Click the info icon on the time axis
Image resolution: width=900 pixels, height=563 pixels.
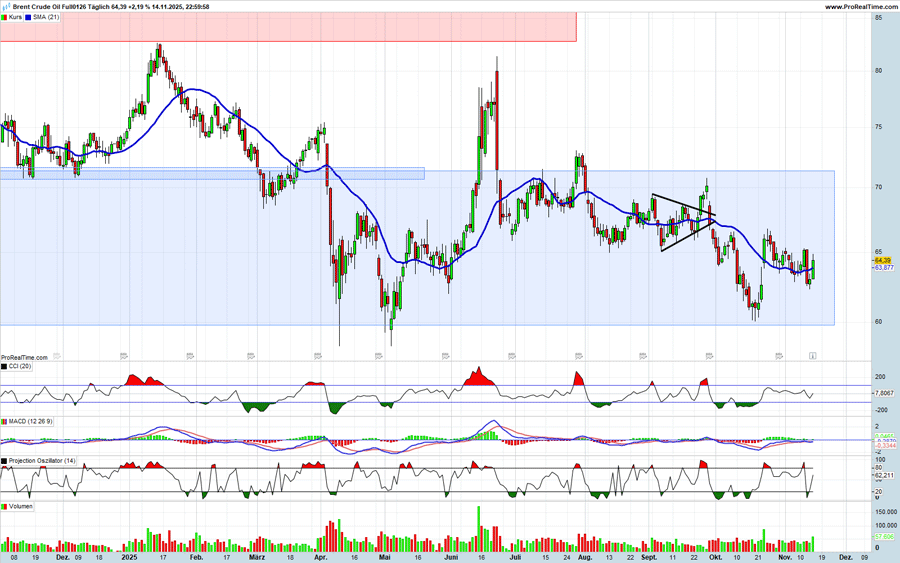[812, 355]
